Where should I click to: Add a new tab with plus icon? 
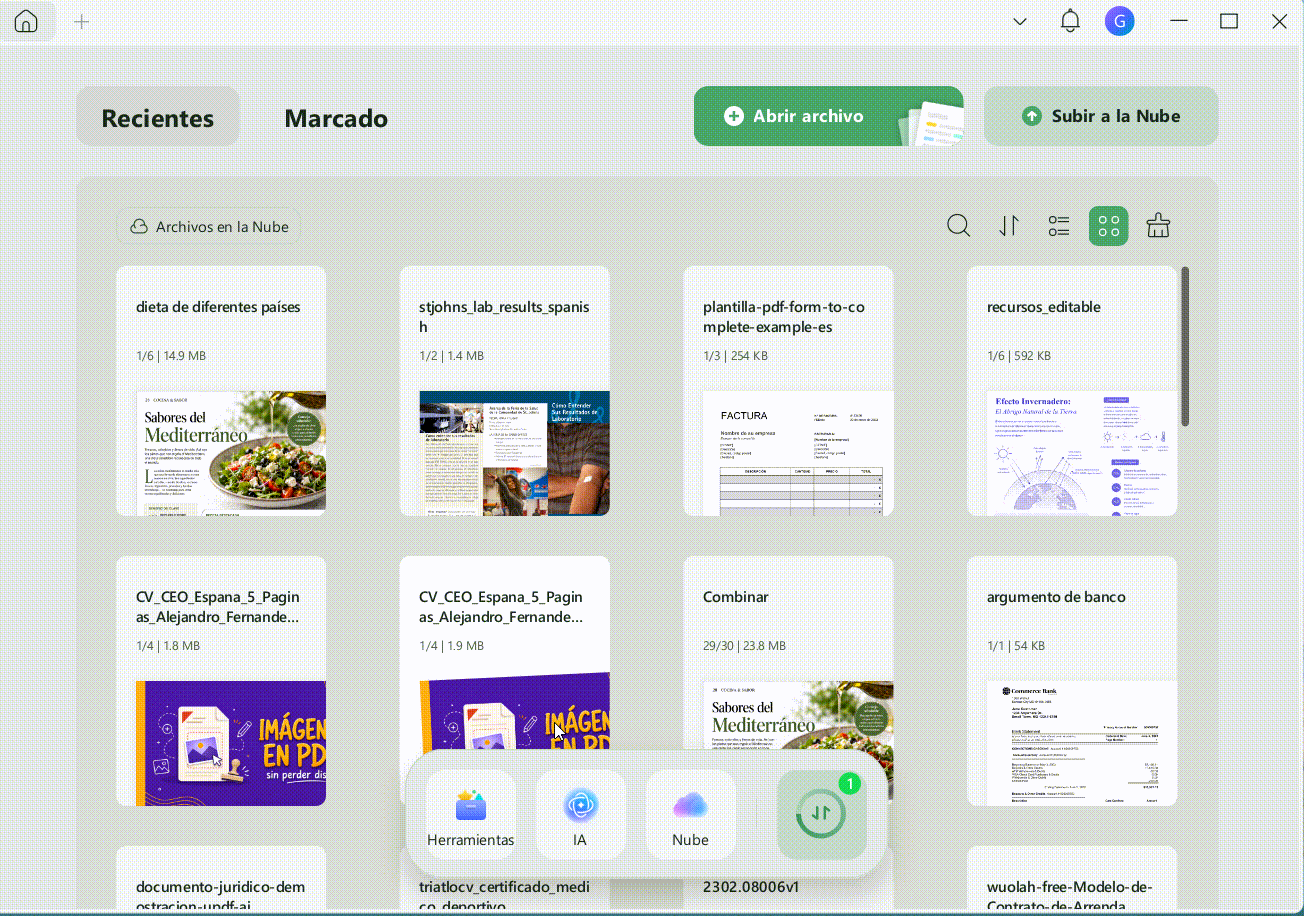coord(82,21)
